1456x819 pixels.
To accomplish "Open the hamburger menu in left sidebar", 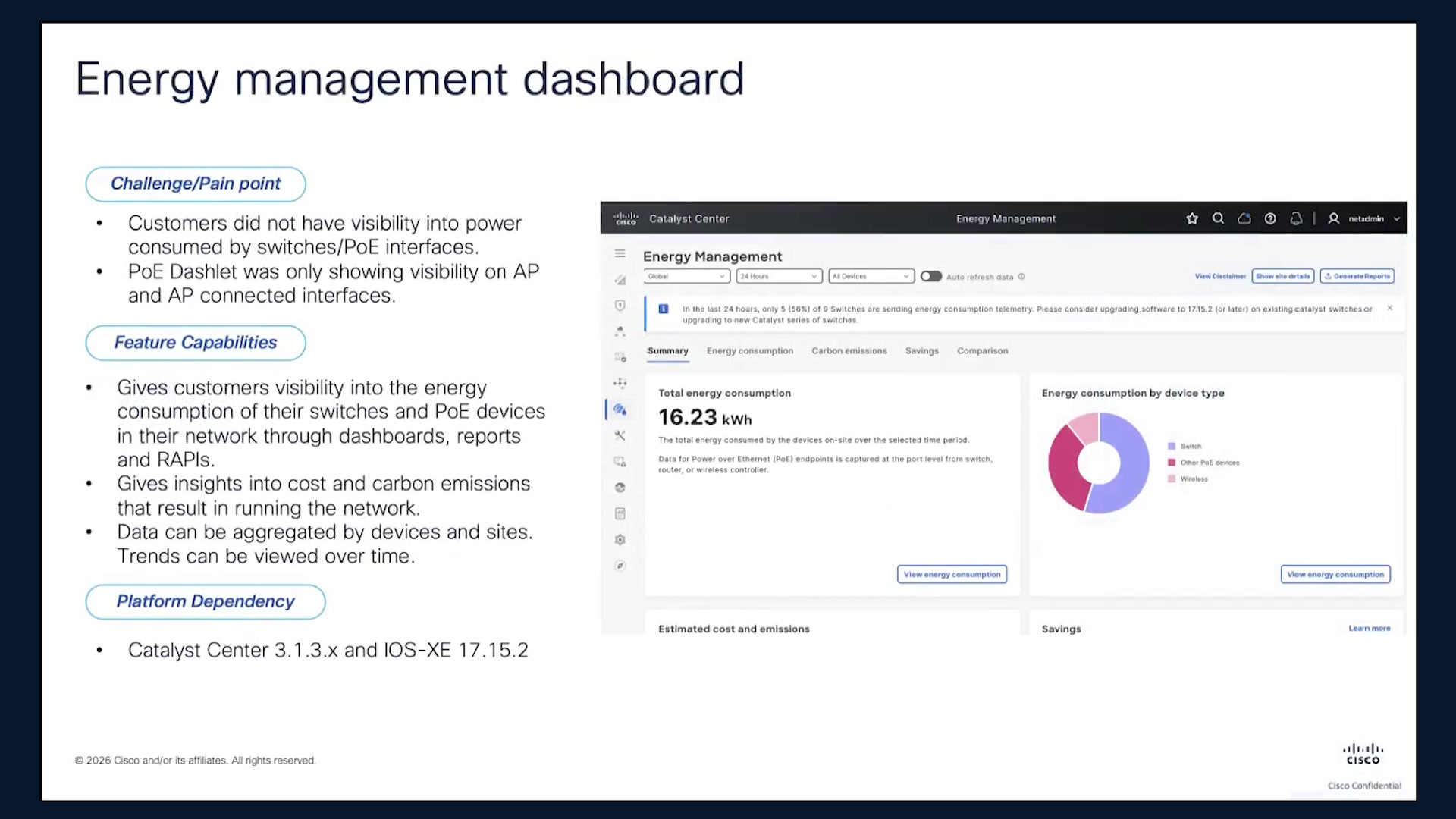I will point(620,253).
